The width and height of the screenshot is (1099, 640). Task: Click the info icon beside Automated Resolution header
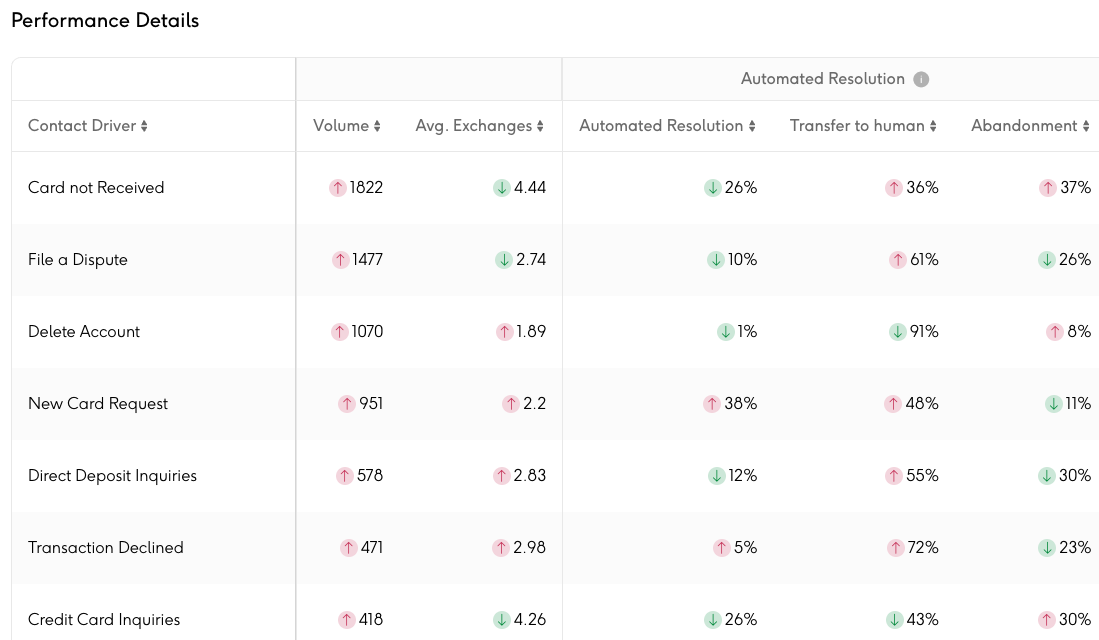coord(920,79)
